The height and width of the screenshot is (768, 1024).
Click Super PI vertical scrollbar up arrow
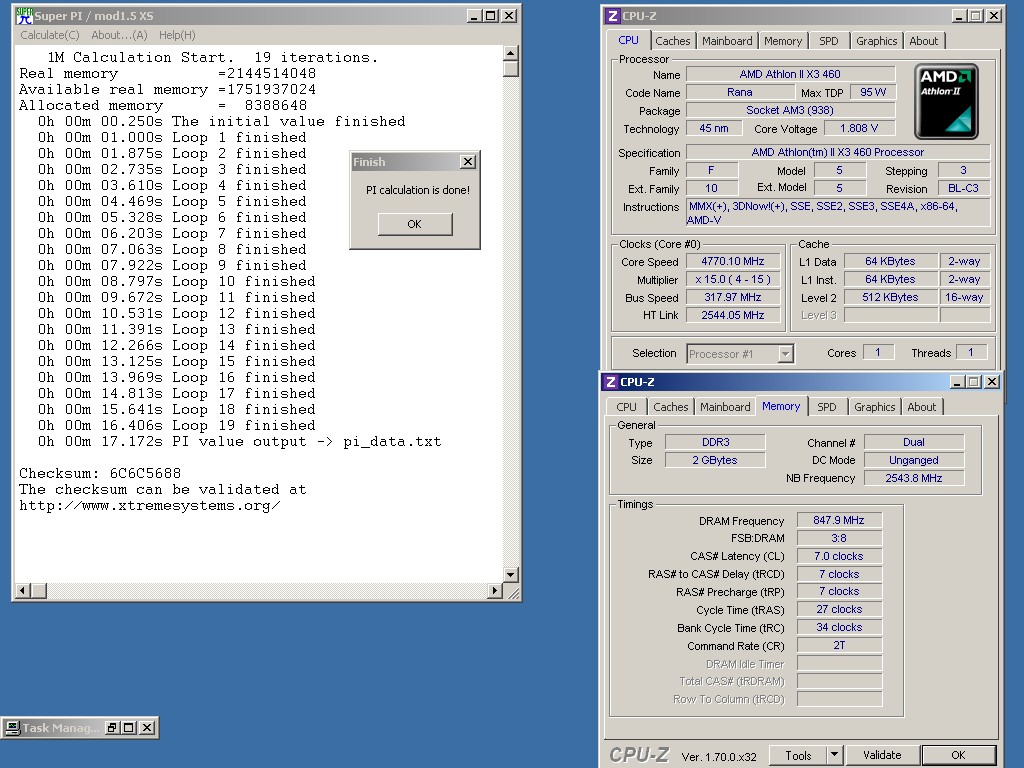click(x=511, y=53)
